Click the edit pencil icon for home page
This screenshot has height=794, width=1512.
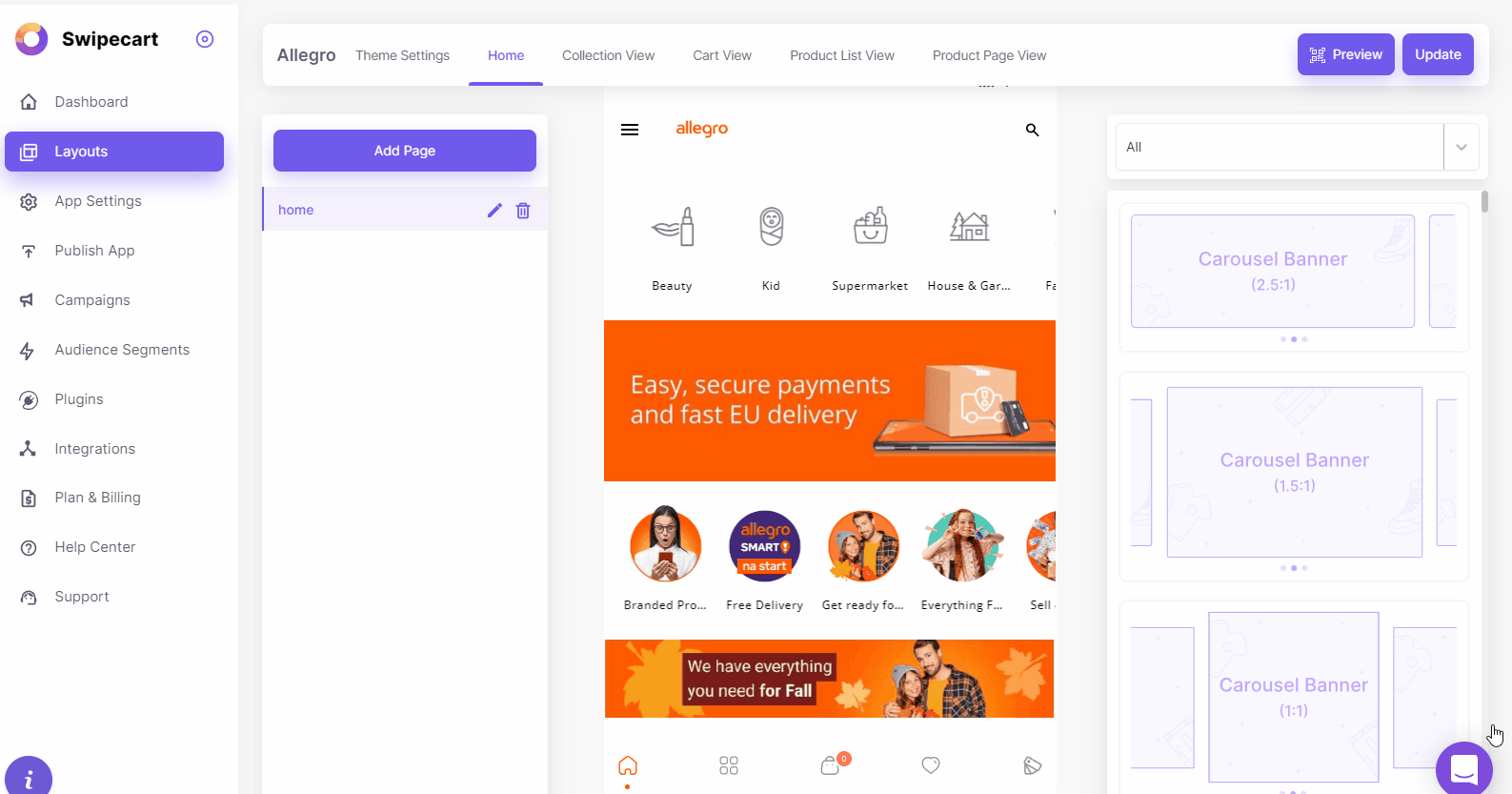coord(494,210)
